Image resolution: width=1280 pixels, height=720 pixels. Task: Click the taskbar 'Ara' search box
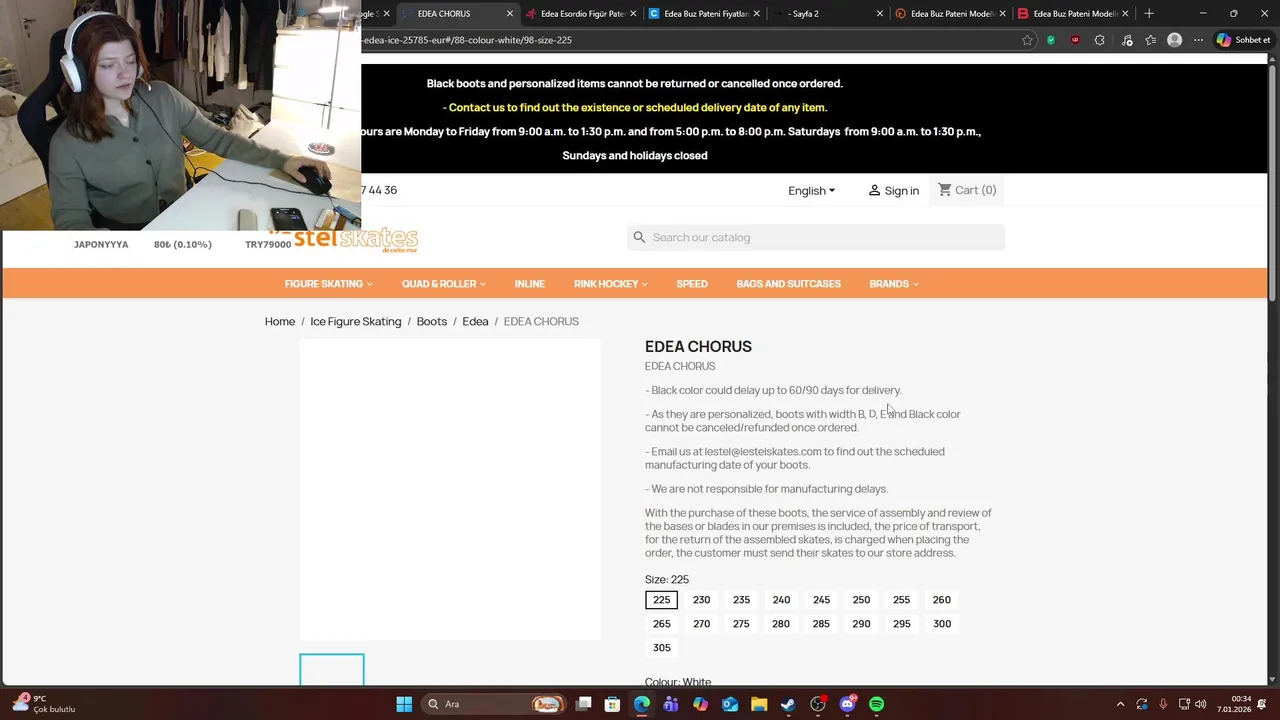pyautogui.click(x=494, y=704)
